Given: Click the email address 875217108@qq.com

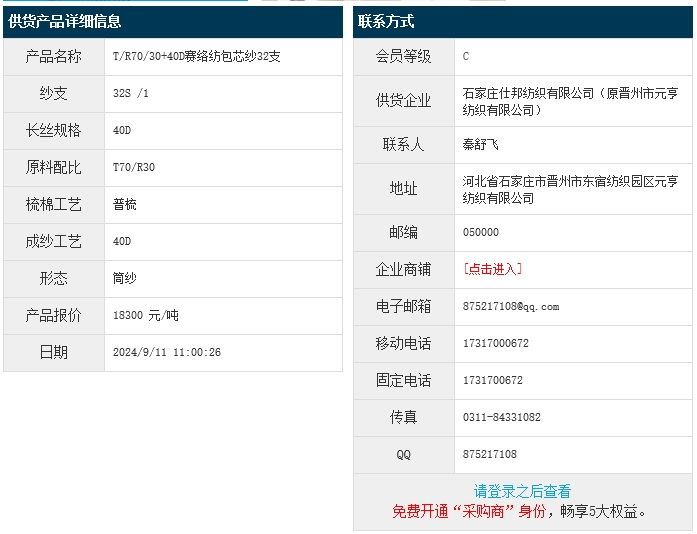Looking at the screenshot, I should 511,306.
